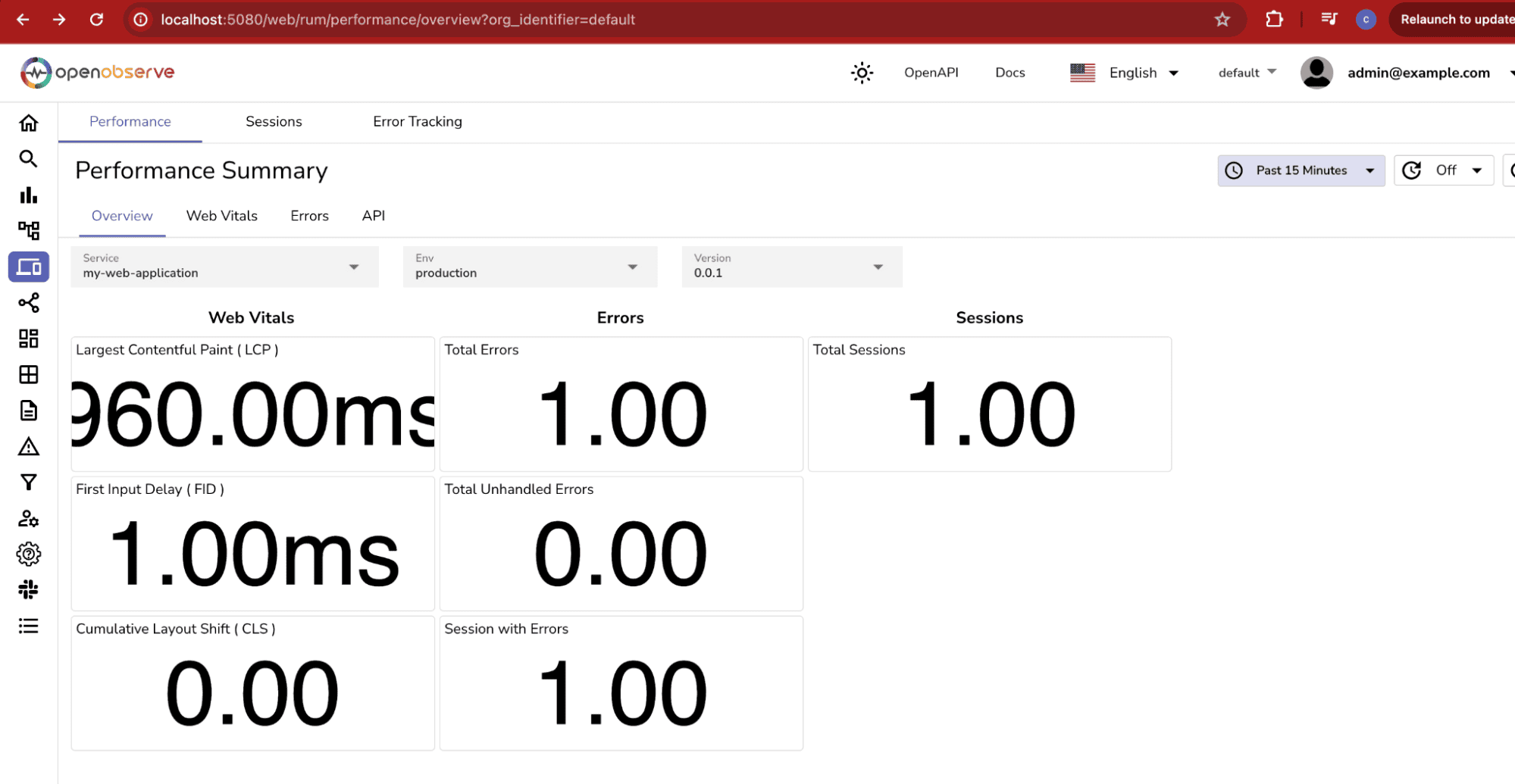The image size is (1515, 784).
Task: Open the Metrics section
Action: click(x=28, y=195)
